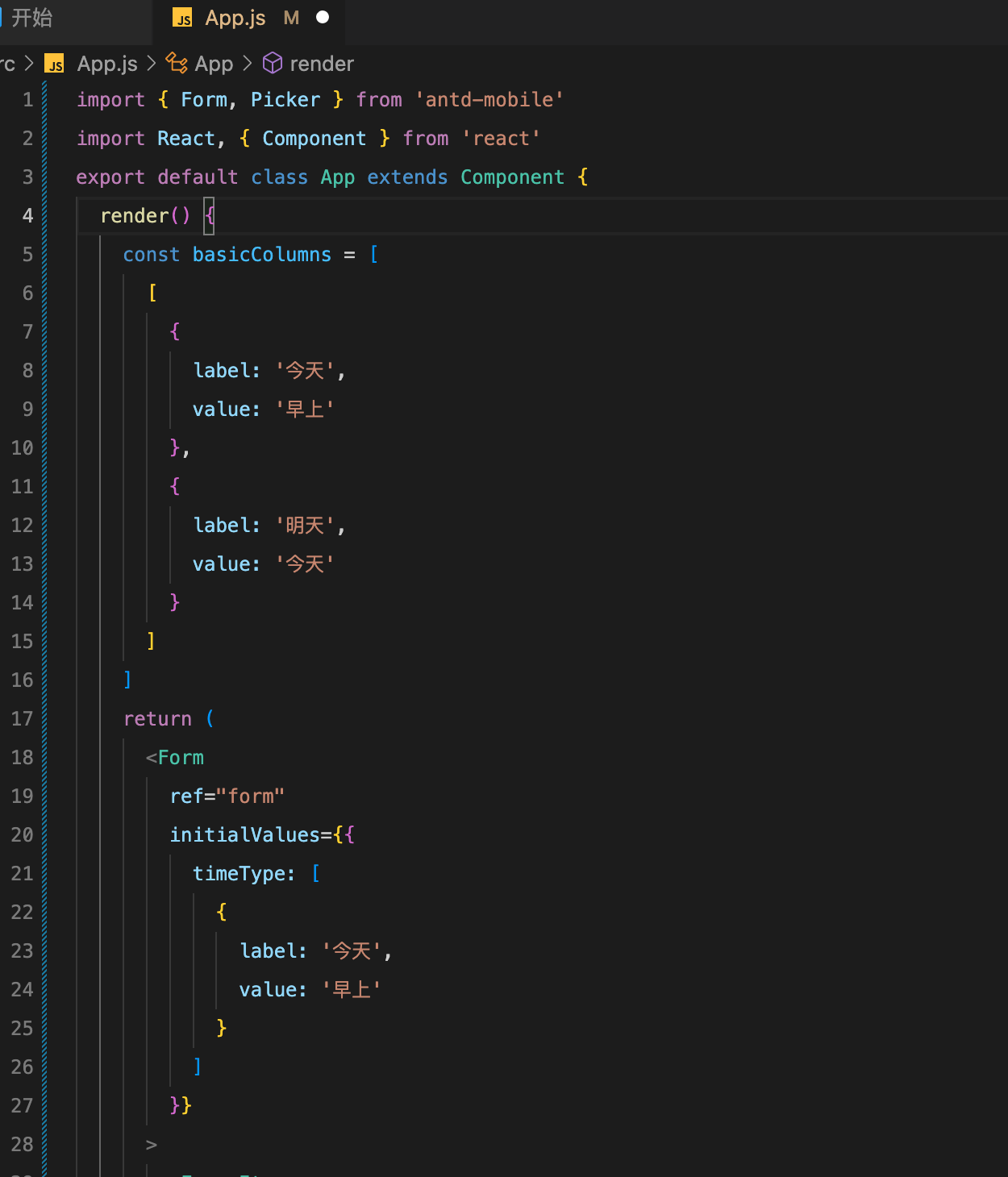Place cursor on the 'antd-mobile' import string

click(489, 99)
